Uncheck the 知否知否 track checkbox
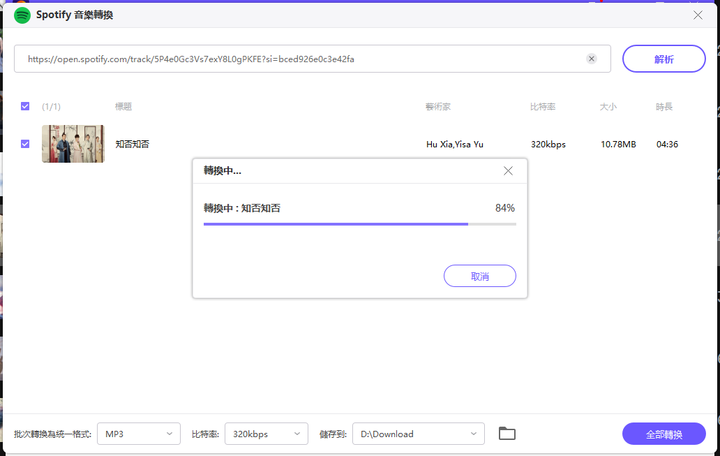 [25, 144]
